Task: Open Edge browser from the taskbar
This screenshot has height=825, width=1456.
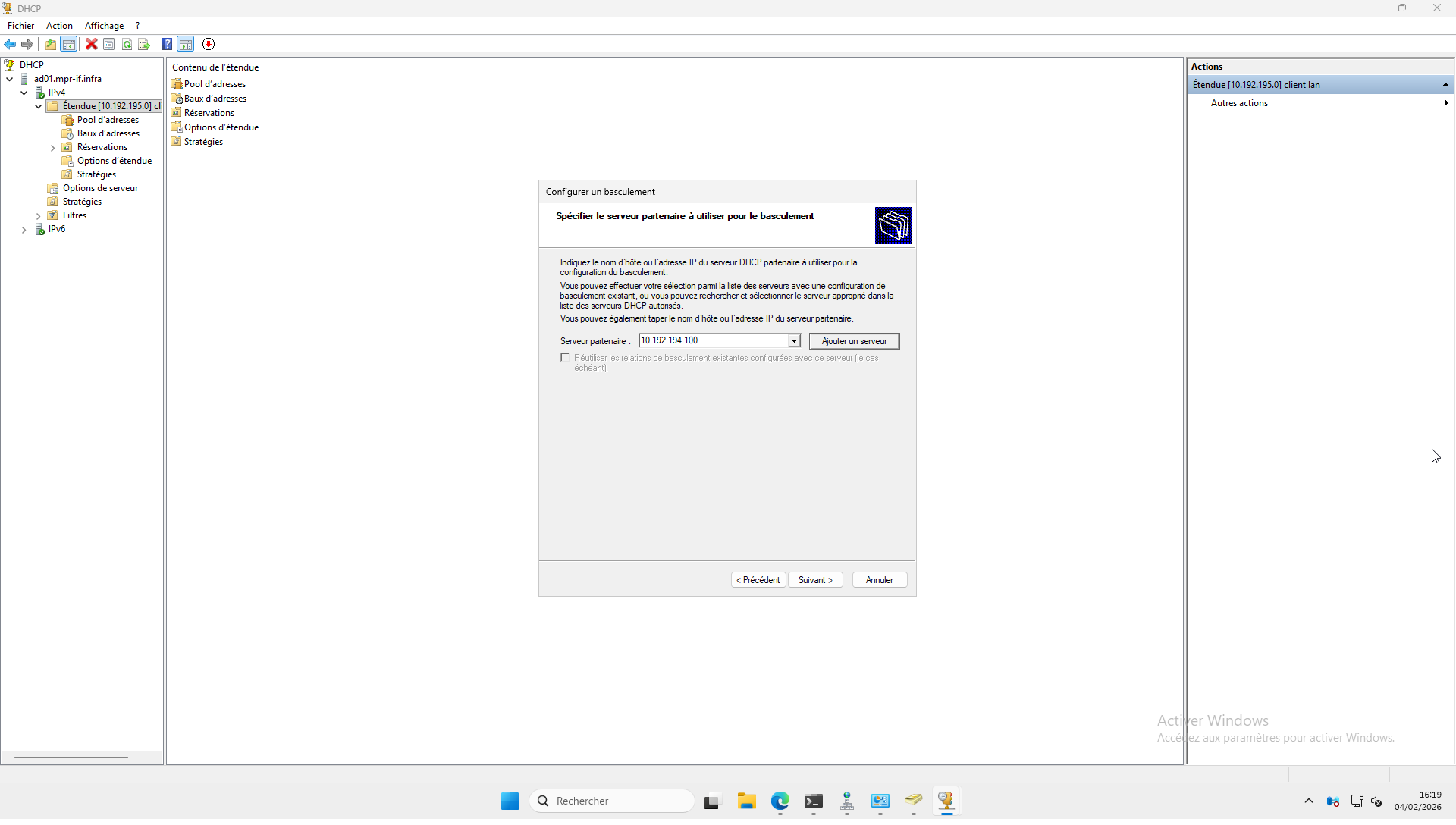Action: pos(780,801)
